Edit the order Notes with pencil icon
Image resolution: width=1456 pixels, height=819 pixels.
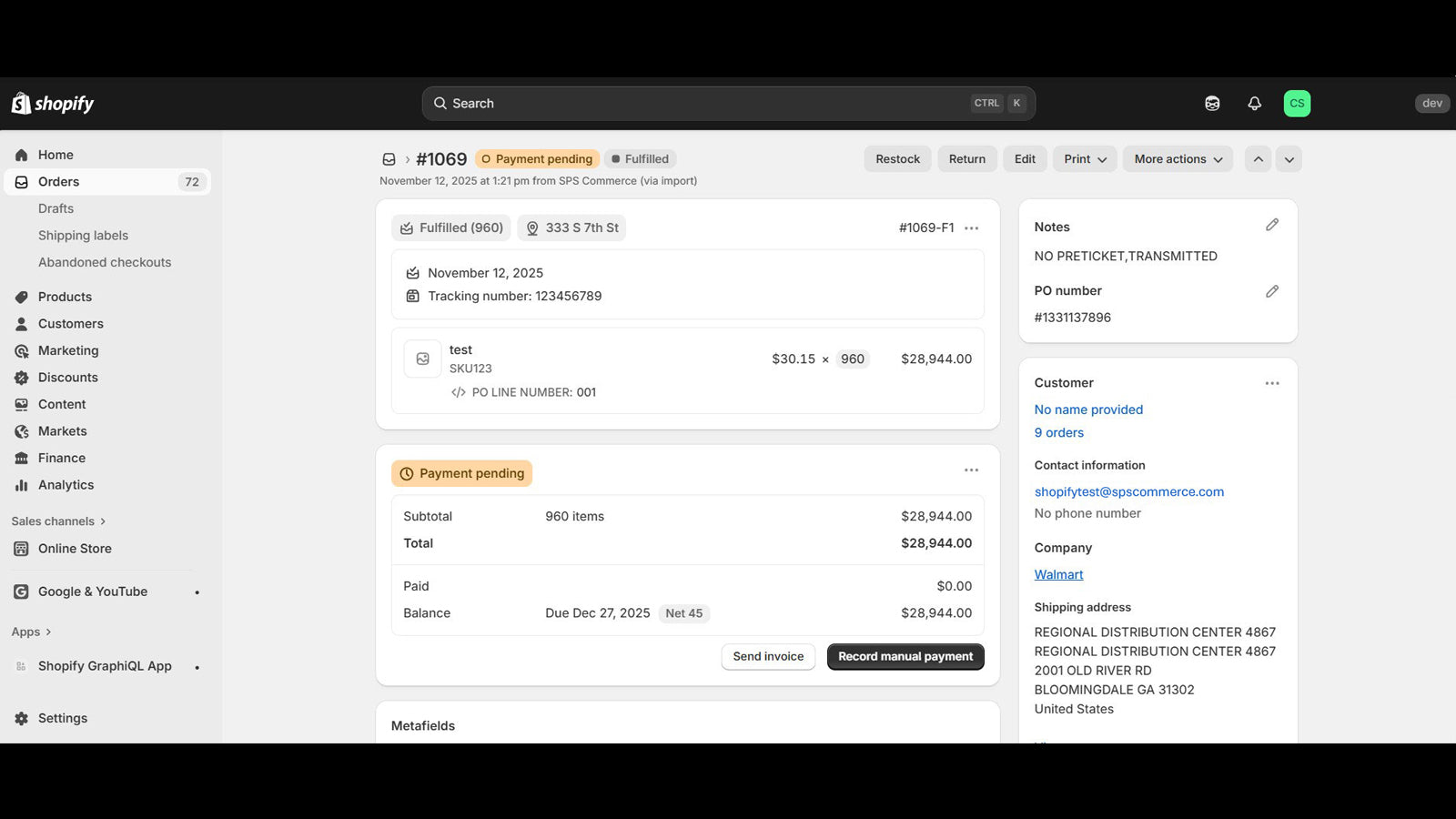click(1272, 225)
